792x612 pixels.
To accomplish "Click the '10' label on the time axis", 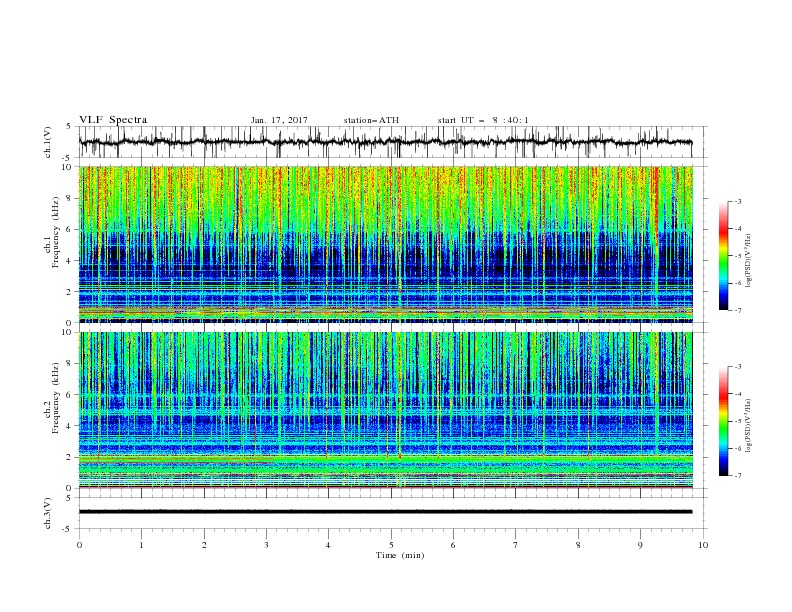I will coord(703,545).
